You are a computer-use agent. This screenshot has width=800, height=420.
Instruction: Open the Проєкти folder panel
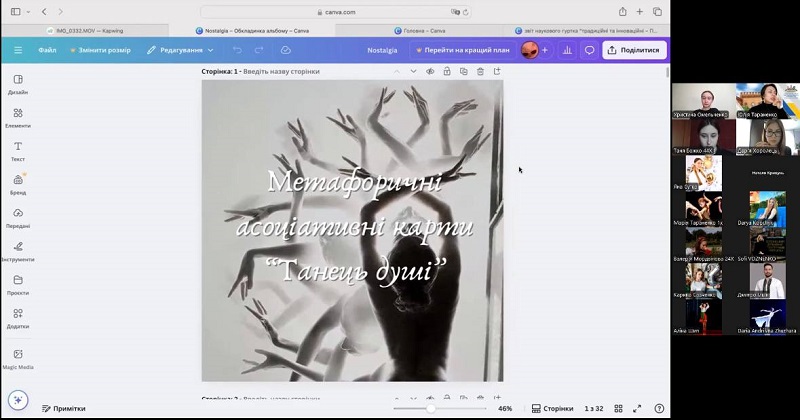[x=18, y=285]
